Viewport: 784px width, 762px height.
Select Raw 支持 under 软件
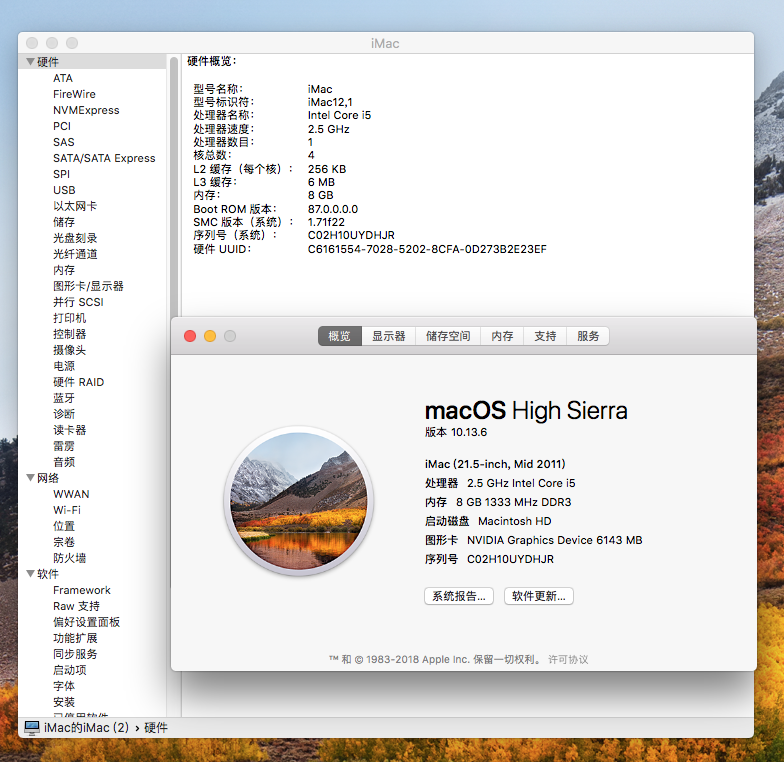[76, 606]
